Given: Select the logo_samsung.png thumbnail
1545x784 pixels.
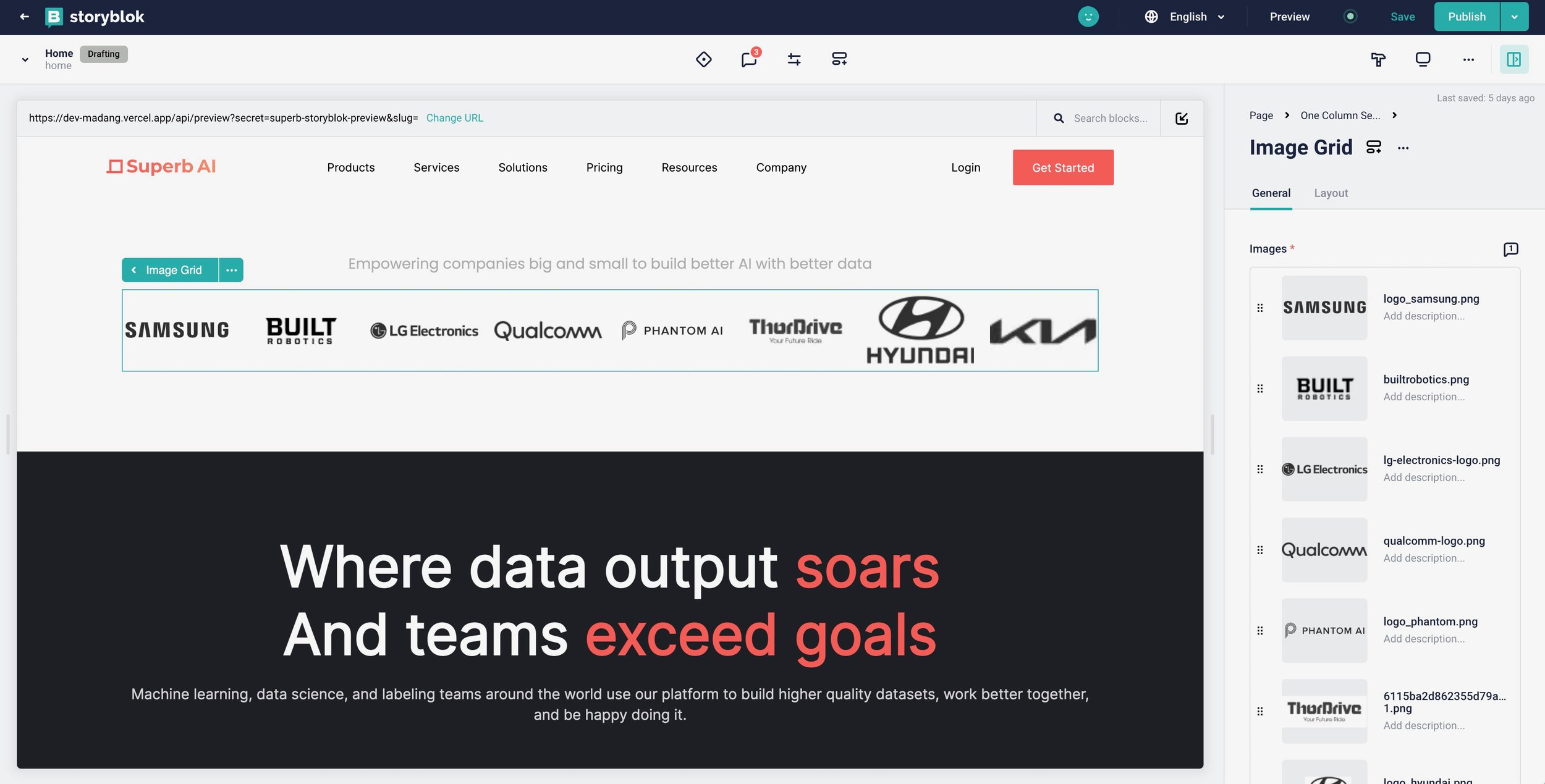Looking at the screenshot, I should click(x=1324, y=308).
